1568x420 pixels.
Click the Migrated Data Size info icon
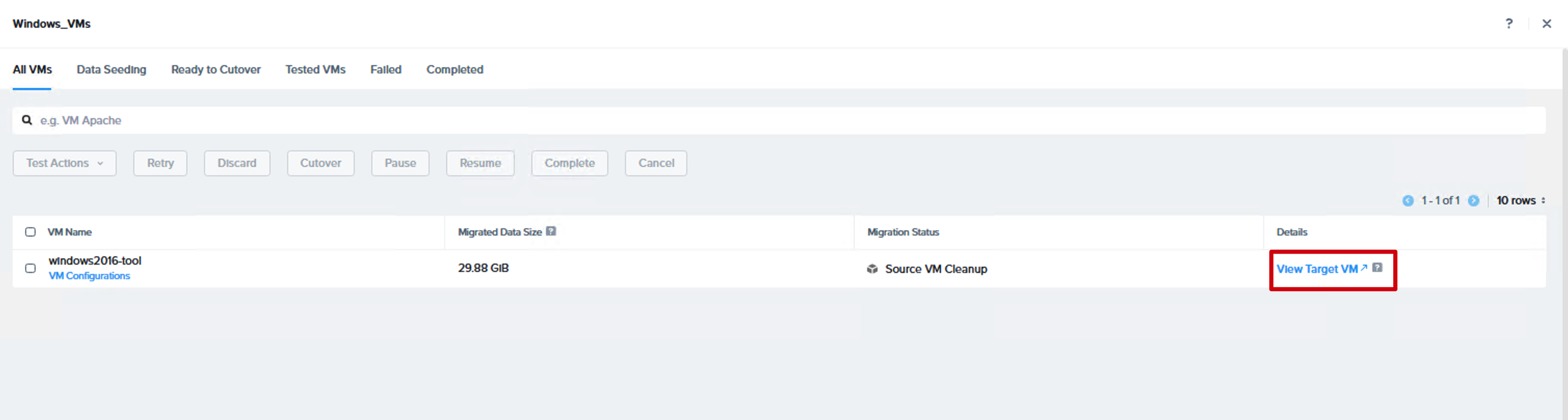point(551,231)
